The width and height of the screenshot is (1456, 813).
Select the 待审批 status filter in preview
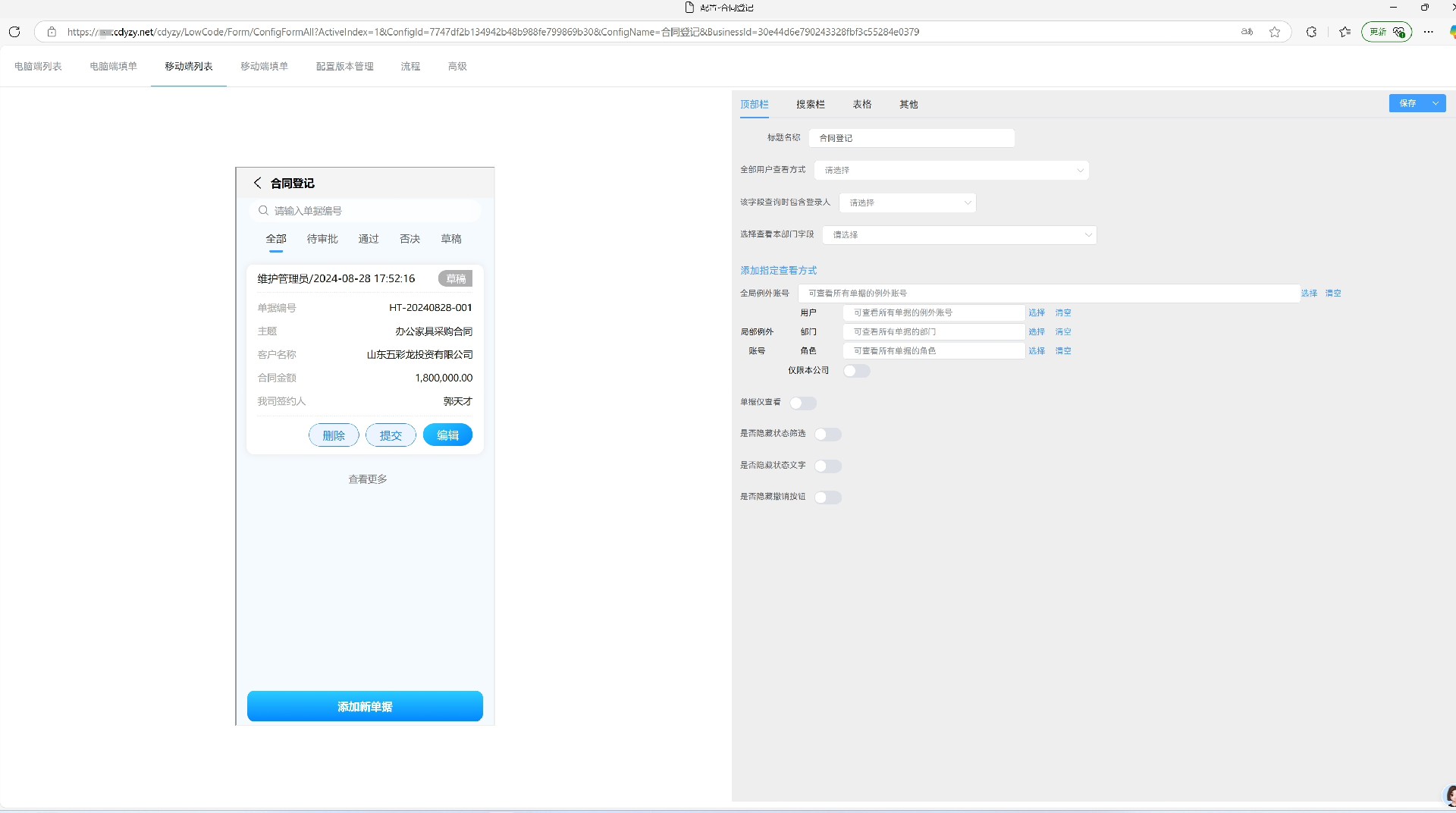[x=322, y=239]
